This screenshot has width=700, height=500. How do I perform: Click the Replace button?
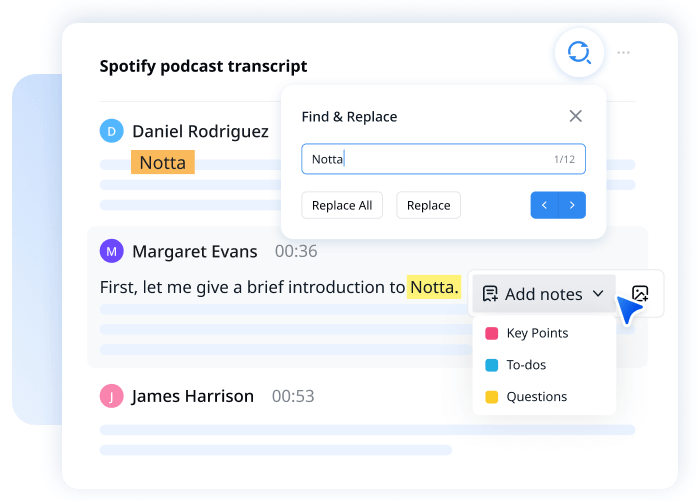pos(429,205)
